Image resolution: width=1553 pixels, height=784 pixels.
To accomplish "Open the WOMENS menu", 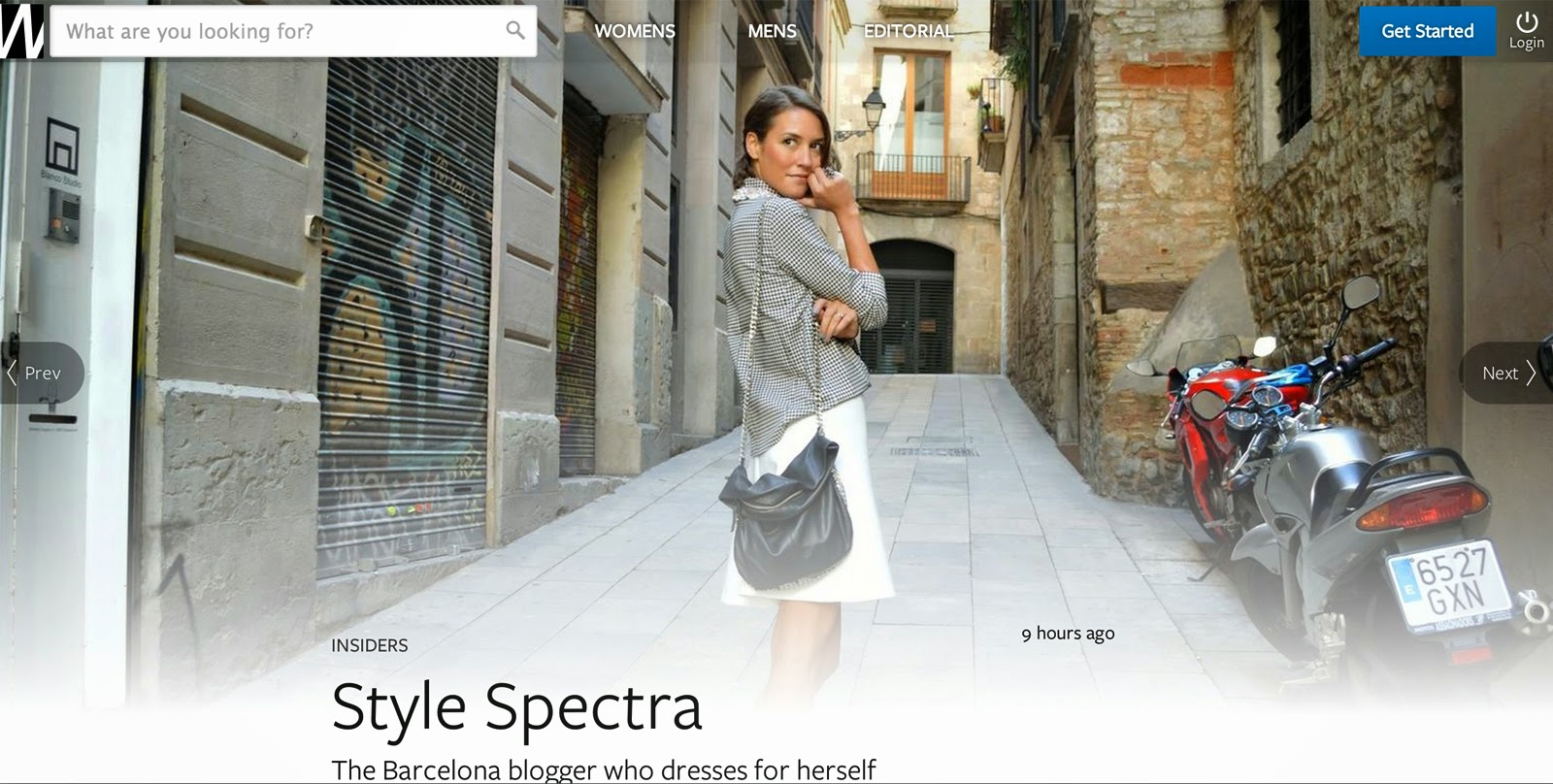I will pos(635,31).
